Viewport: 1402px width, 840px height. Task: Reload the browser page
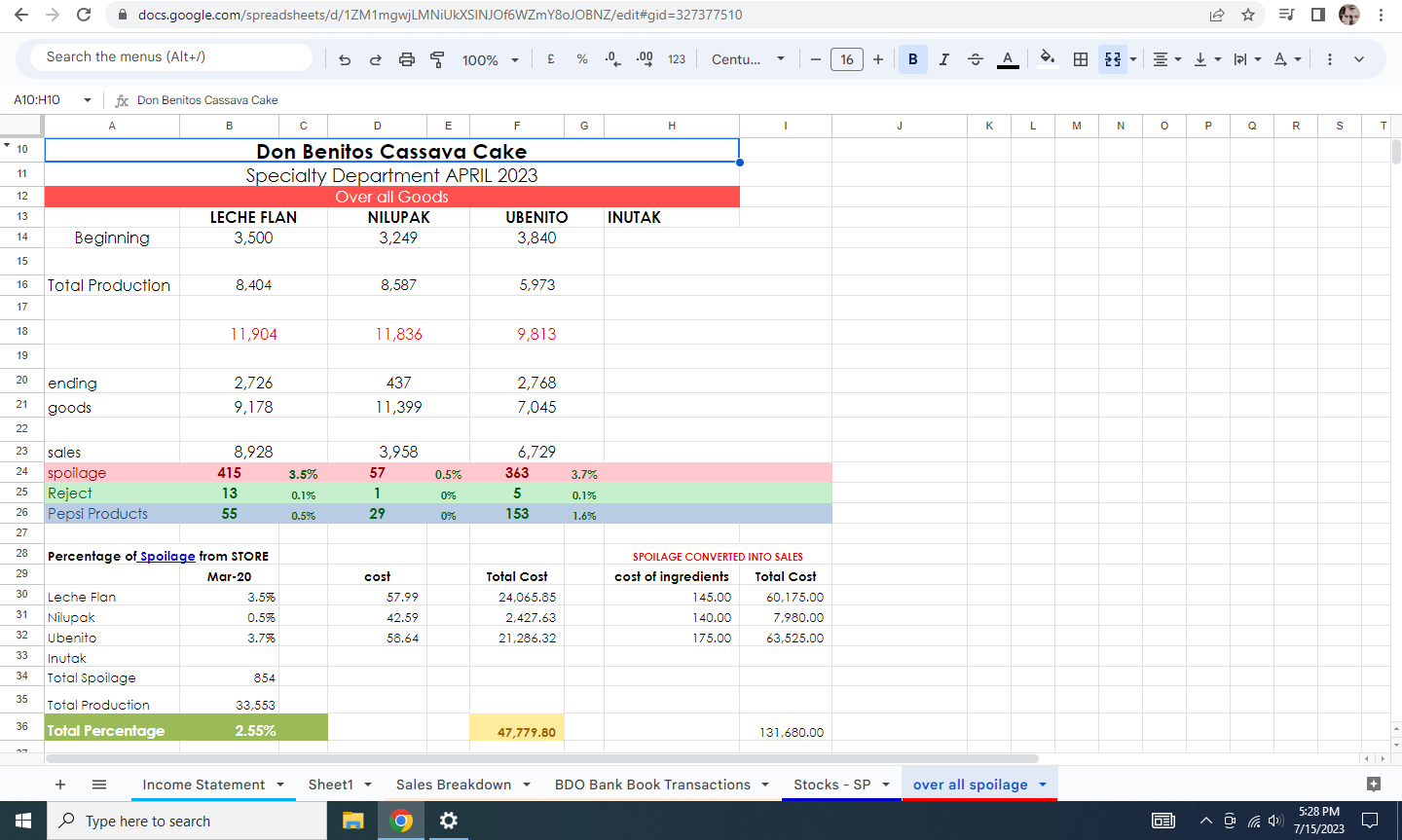84,15
